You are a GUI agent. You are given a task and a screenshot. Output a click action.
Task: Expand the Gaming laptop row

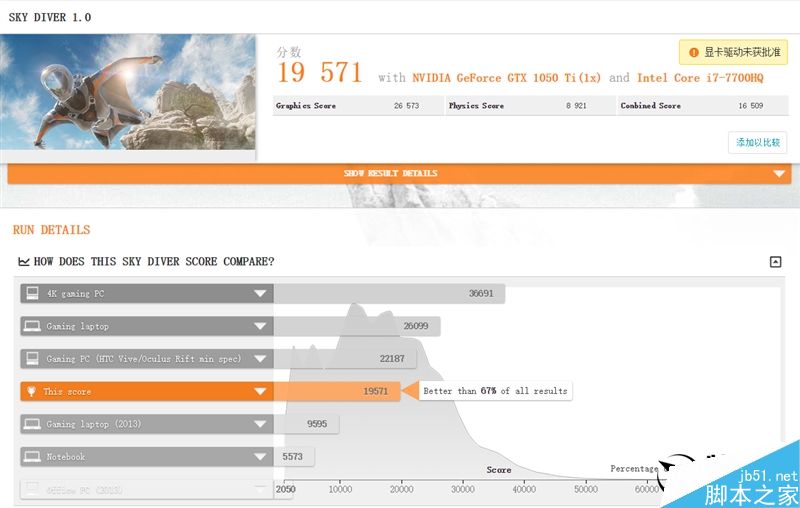click(260, 326)
